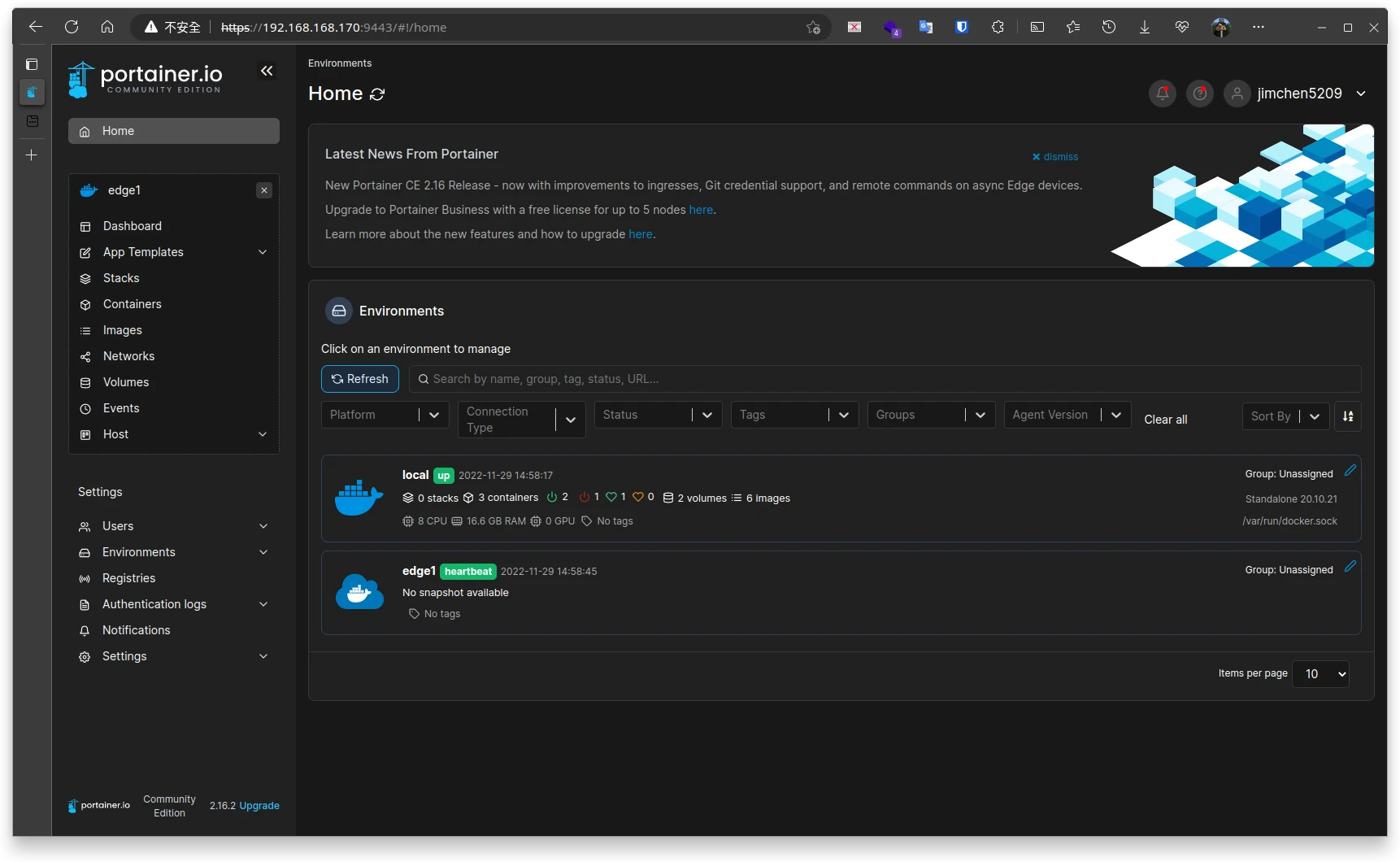1400x862 pixels.
Task: Refresh Home page using icon beside title
Action: pyautogui.click(x=377, y=94)
